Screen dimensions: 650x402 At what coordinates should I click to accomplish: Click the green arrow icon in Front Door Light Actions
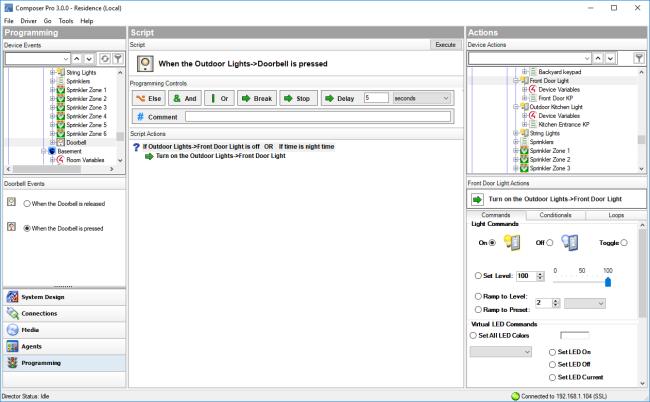pyautogui.click(x=477, y=199)
